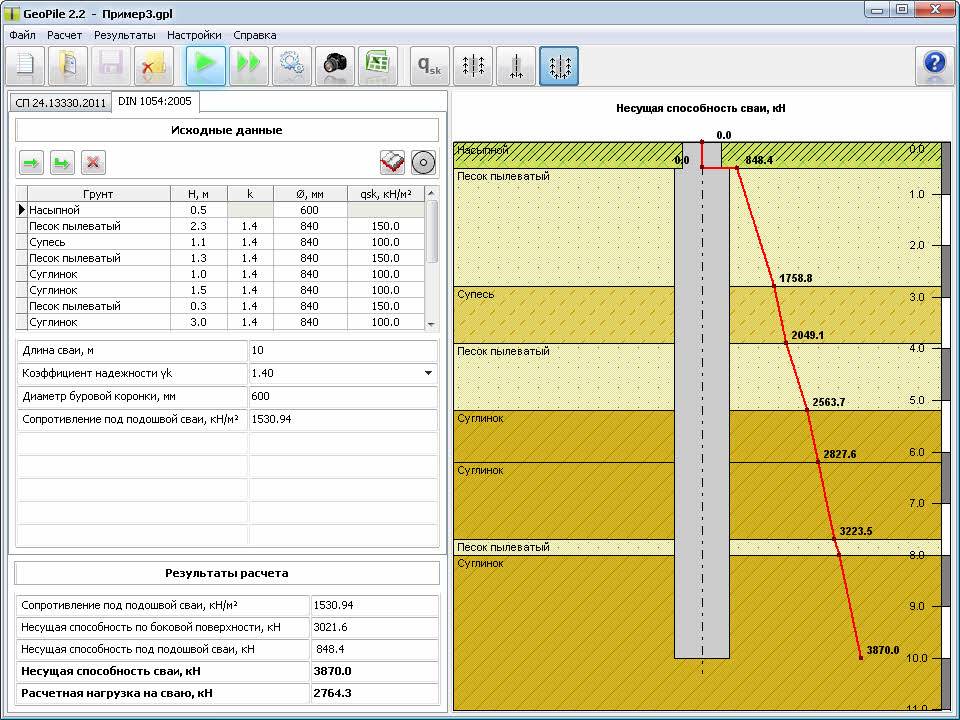Click the Несущая способность сваи result 3870.0
Viewport: 960px width, 720px height.
tap(375, 671)
